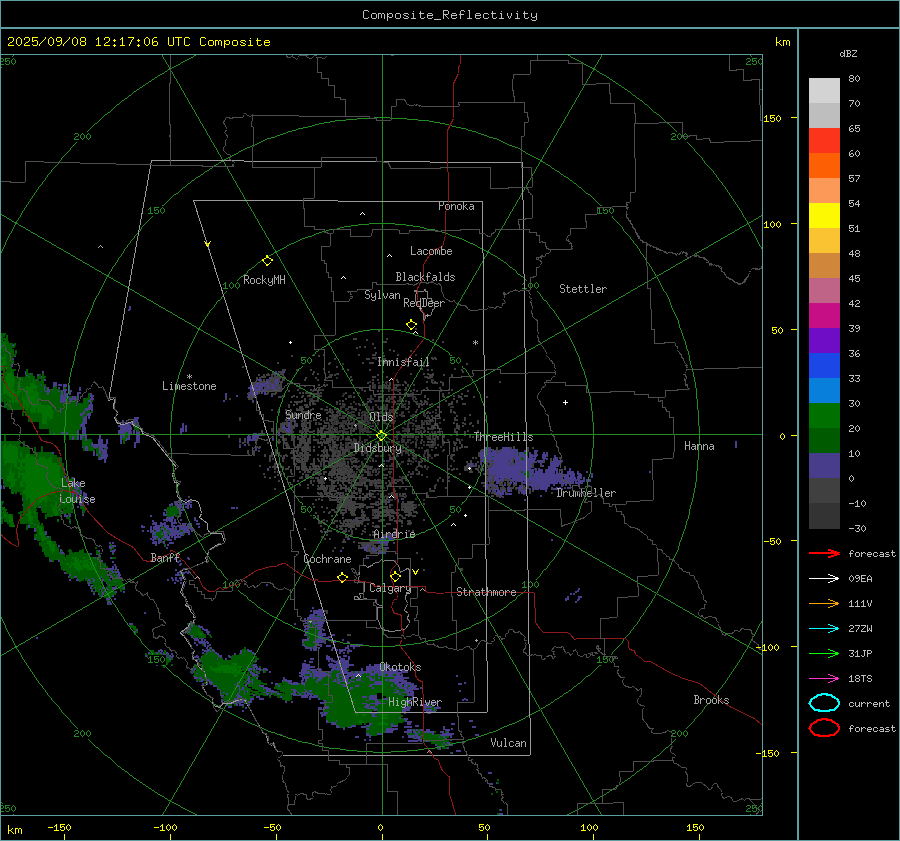
Task: Click the Drumheller label
Action: [586, 493]
